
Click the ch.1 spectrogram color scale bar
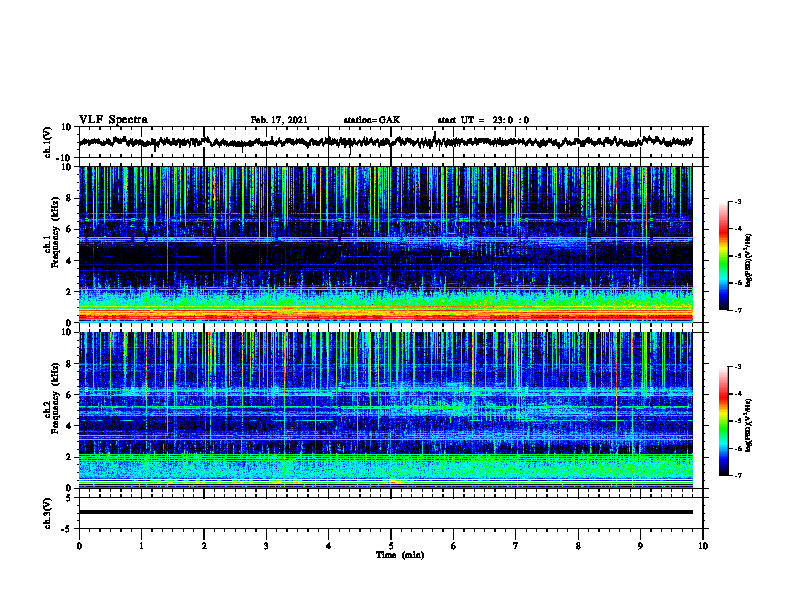click(723, 256)
